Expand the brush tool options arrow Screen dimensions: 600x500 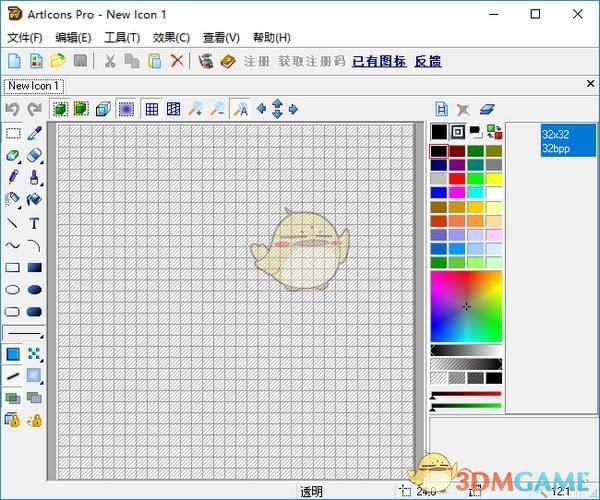click(x=41, y=185)
